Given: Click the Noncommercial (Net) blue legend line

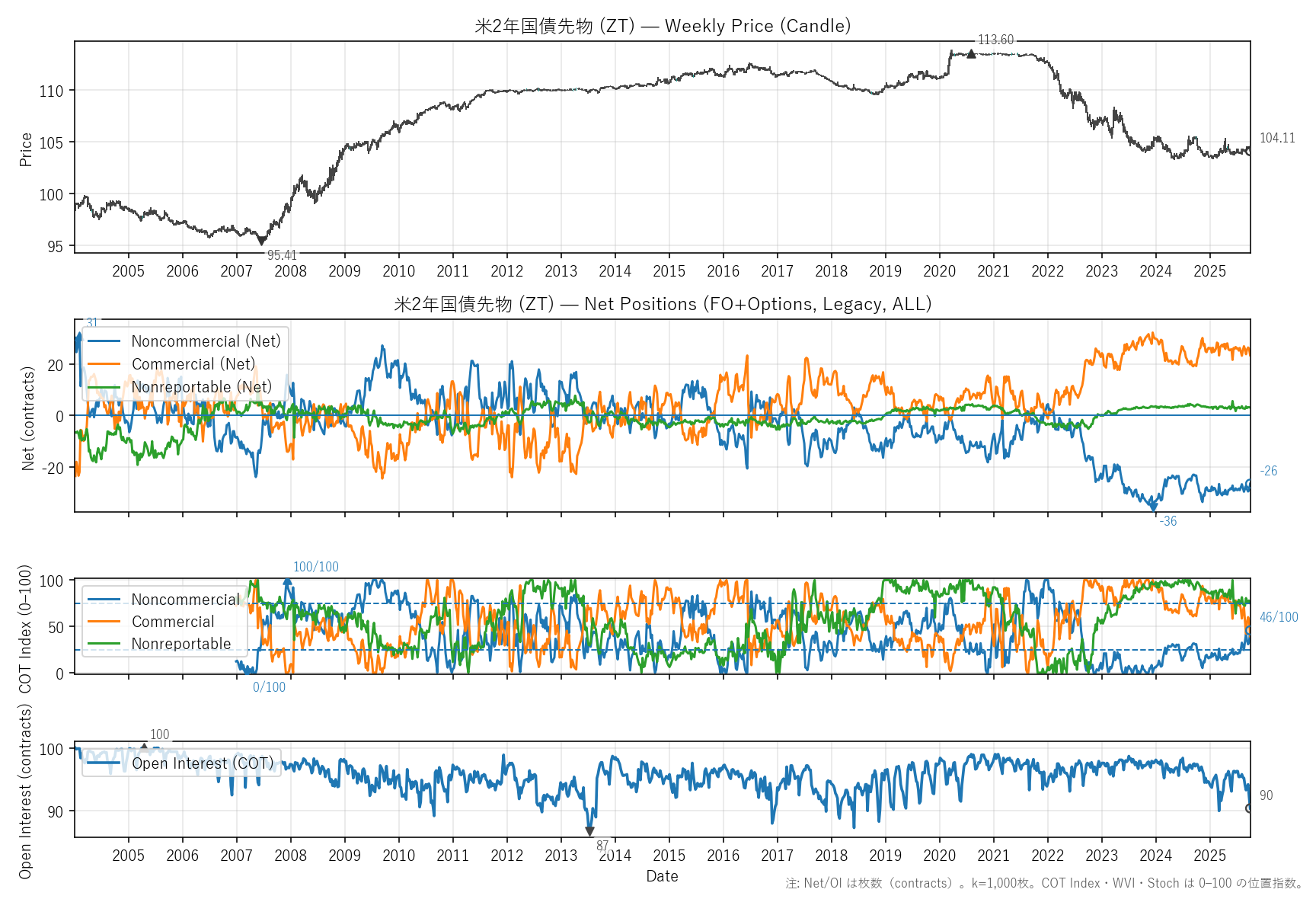Looking at the screenshot, I should coord(104,341).
